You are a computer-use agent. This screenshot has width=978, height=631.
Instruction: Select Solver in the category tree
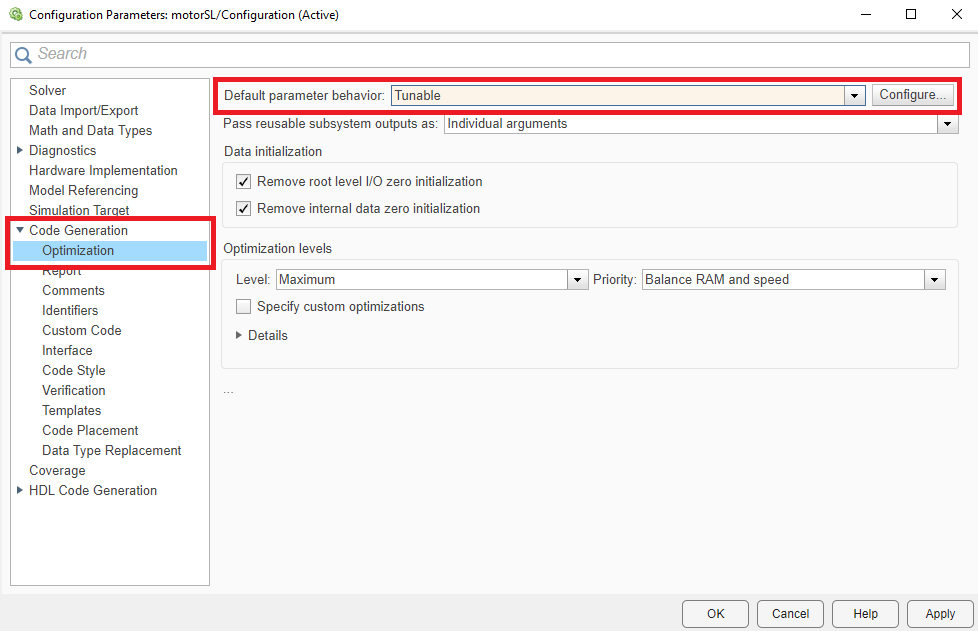coord(48,91)
